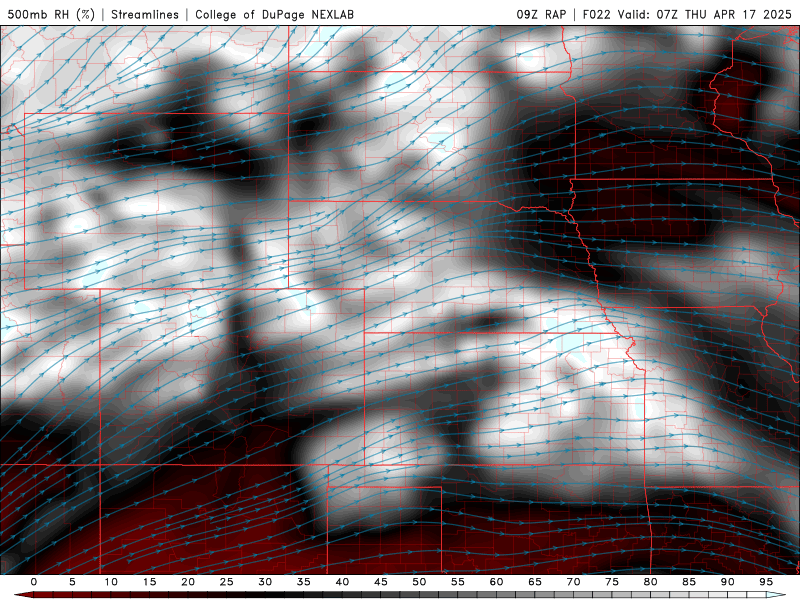Click the "60" value on the color scale
Image resolution: width=800 pixels, height=600 pixels.
click(496, 582)
